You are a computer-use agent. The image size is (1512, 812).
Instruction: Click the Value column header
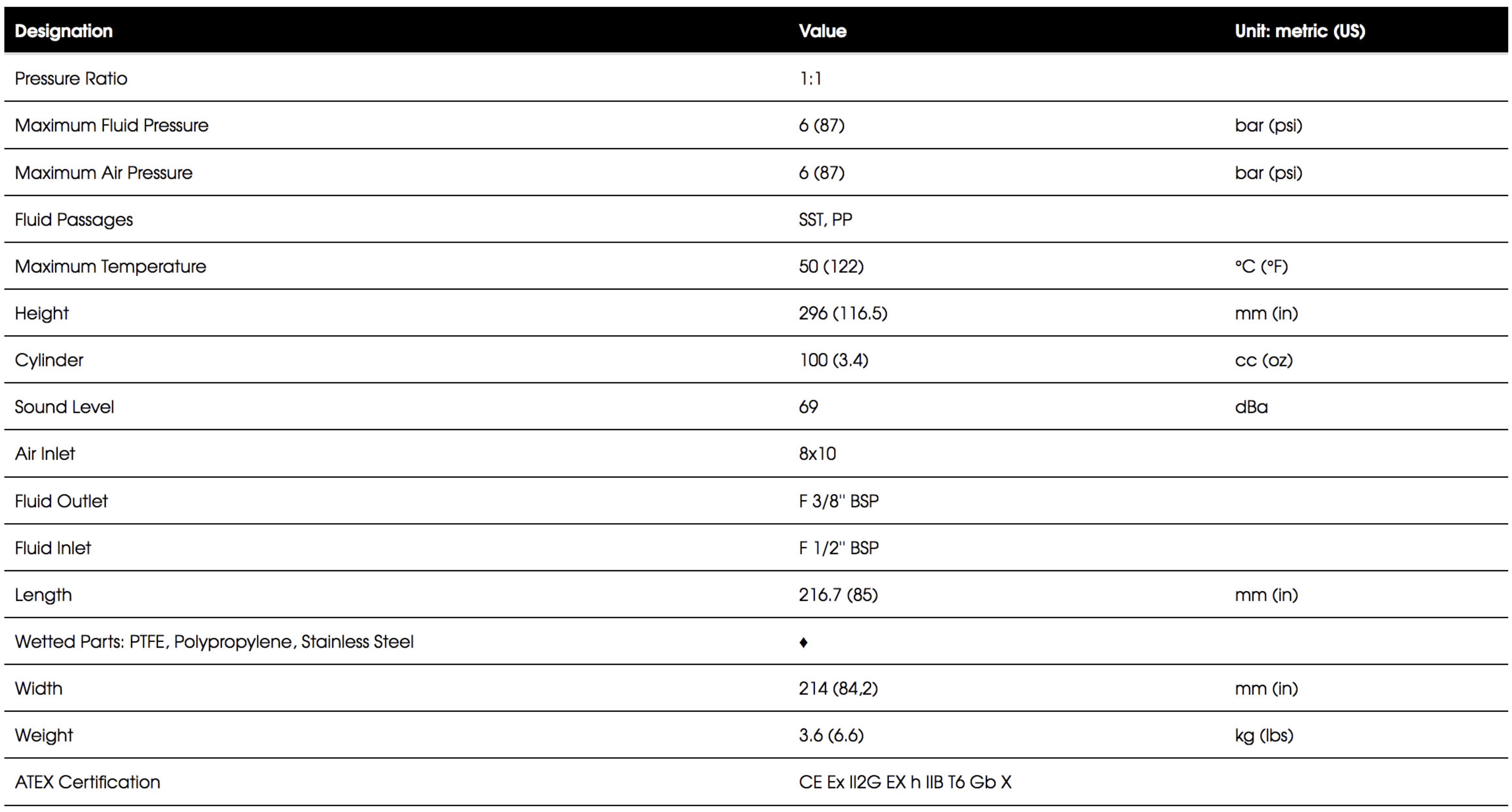click(822, 31)
